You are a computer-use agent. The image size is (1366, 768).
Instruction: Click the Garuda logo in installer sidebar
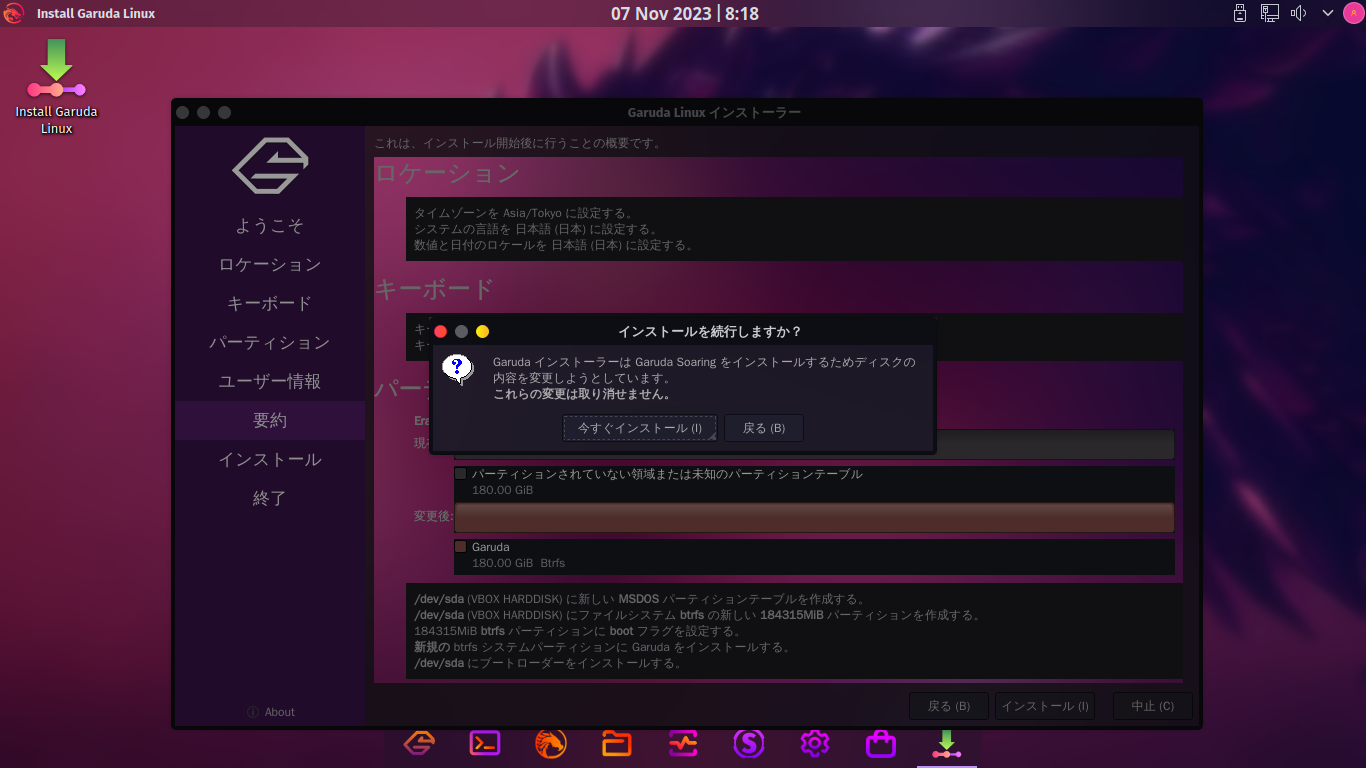coord(270,165)
